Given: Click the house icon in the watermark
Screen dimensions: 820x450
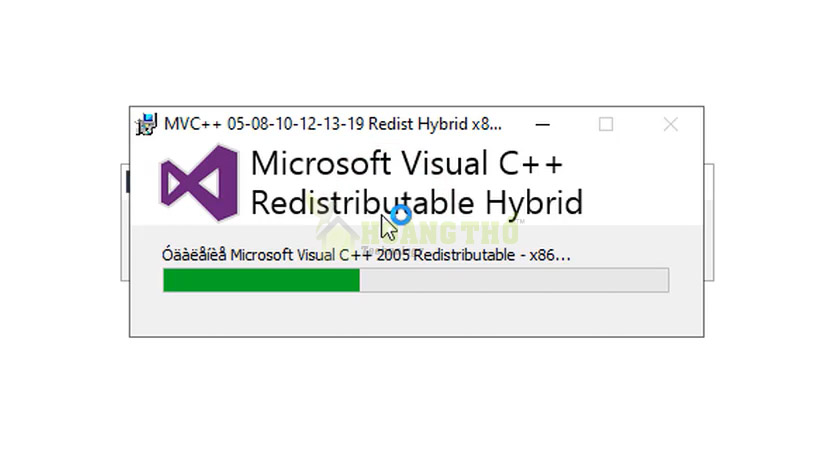Looking at the screenshot, I should (x=337, y=233).
